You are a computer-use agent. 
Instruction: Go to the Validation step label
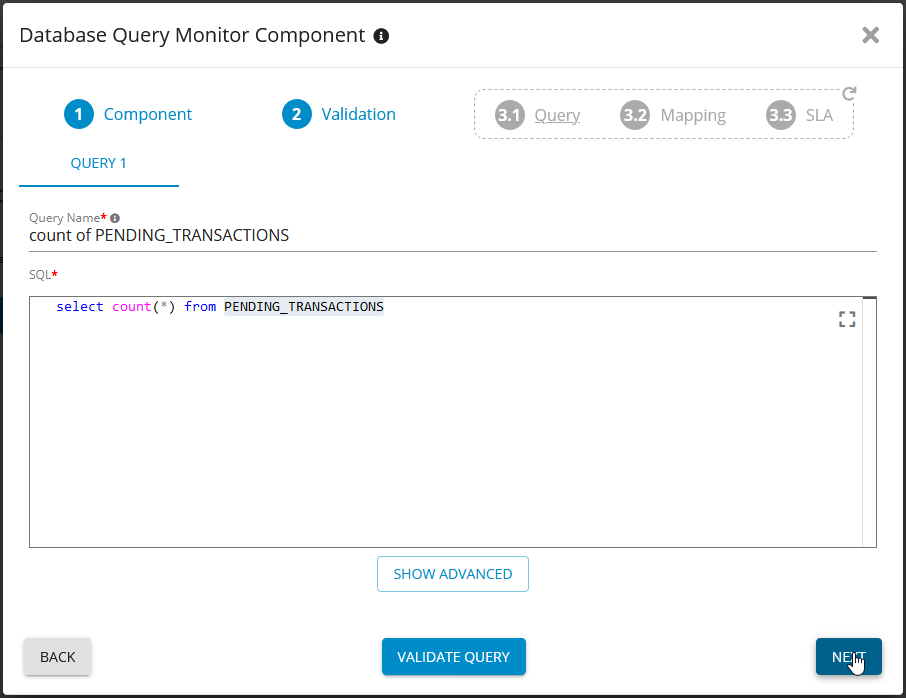[358, 114]
